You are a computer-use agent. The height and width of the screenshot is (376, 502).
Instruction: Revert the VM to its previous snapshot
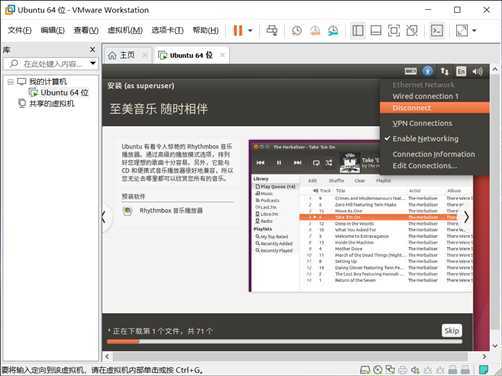[315, 31]
